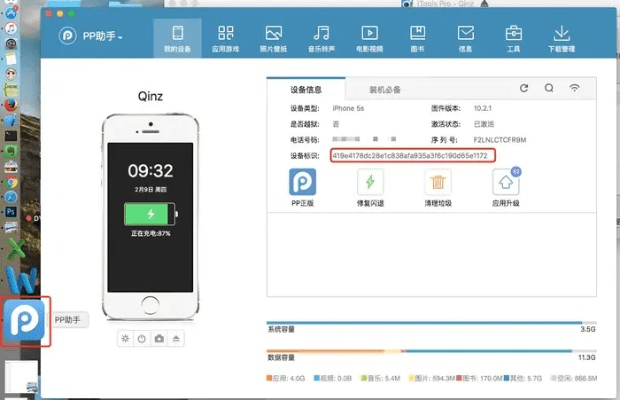Viewport: 620px width, 400px height.
Task: Open Microsoft Excel from the Dock
Action: tap(16, 249)
